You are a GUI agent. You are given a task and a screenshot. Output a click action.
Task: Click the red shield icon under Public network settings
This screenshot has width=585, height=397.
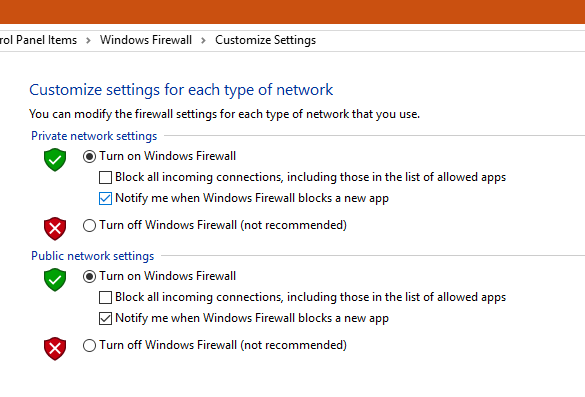pyautogui.click(x=55, y=348)
